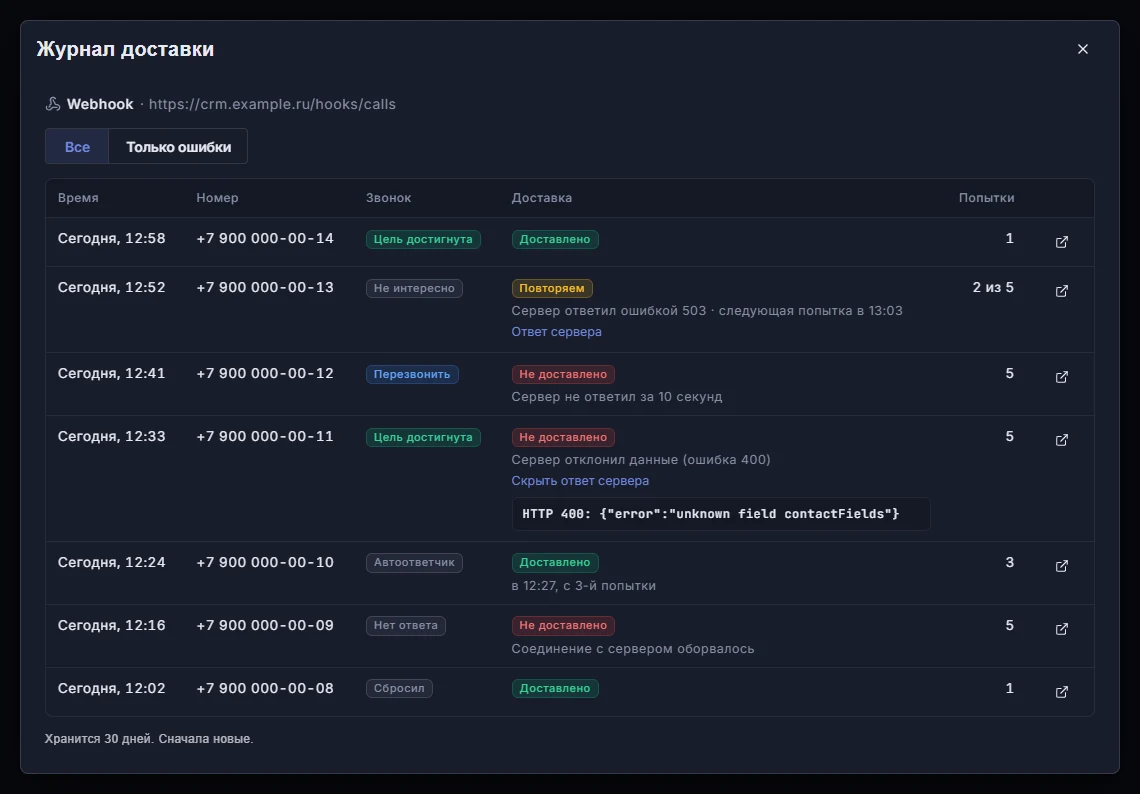Click the Доставлено badge for 12:58 row

coord(555,239)
